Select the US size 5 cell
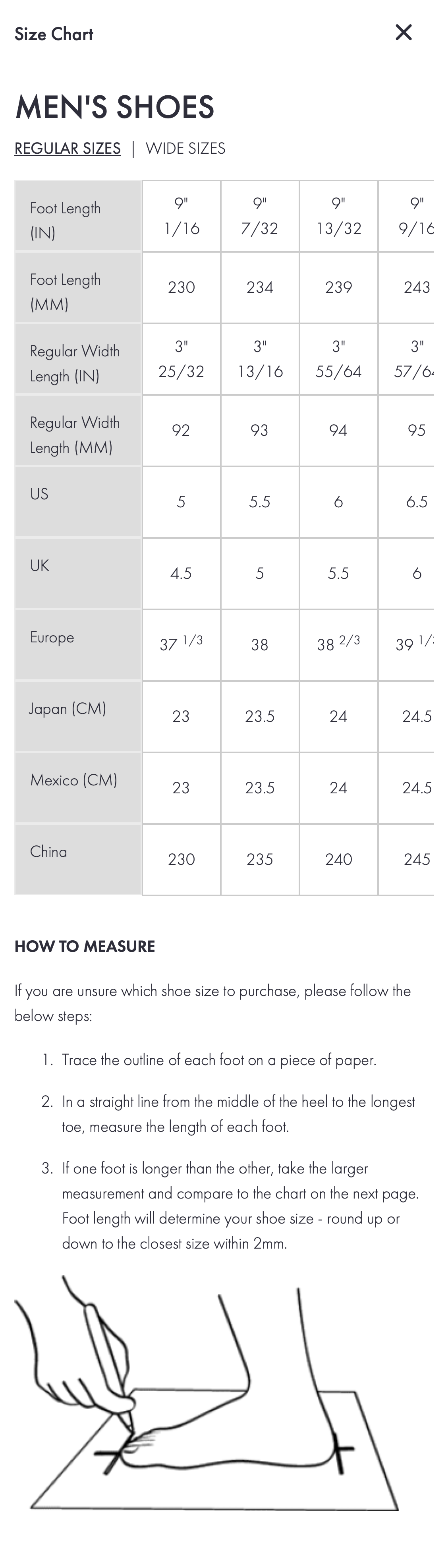This screenshot has height=1568, width=448. (x=181, y=502)
